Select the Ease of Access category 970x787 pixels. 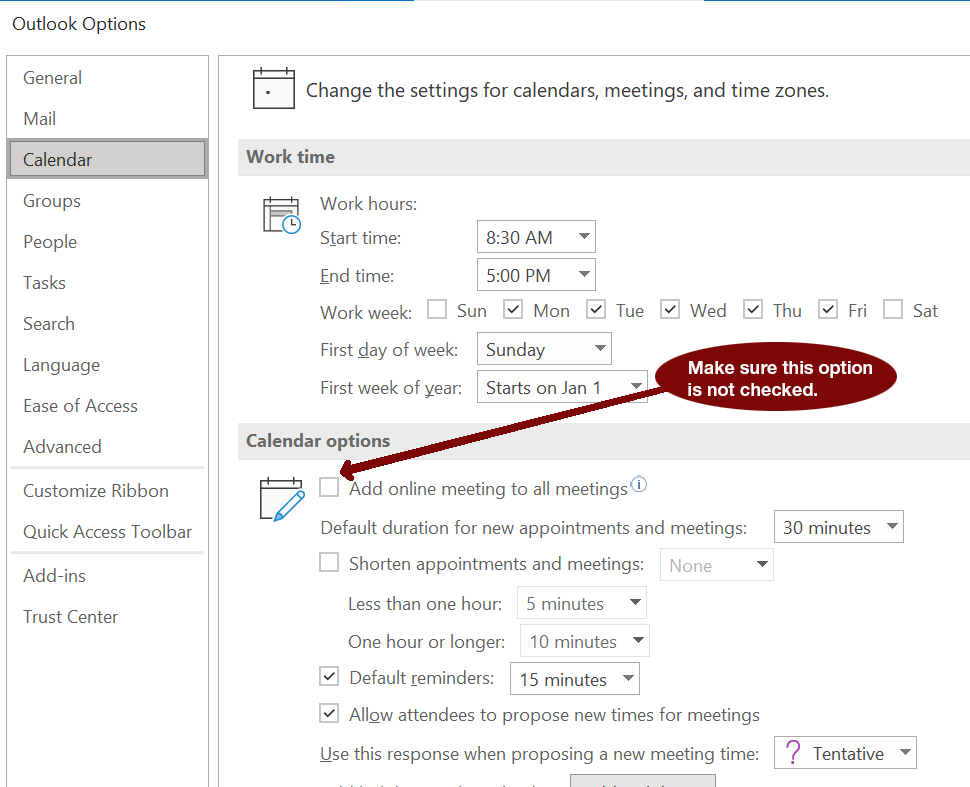point(108,406)
